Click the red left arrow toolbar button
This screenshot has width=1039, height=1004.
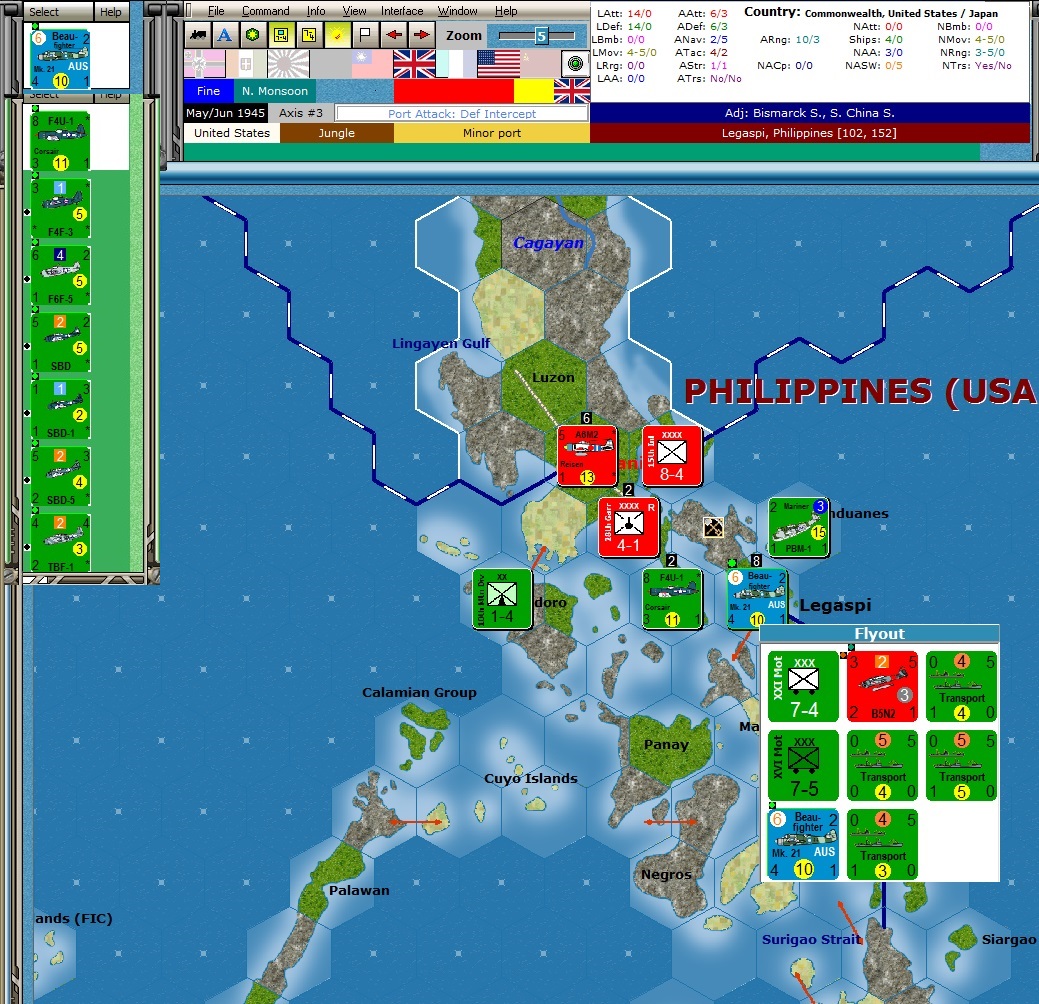(394, 35)
